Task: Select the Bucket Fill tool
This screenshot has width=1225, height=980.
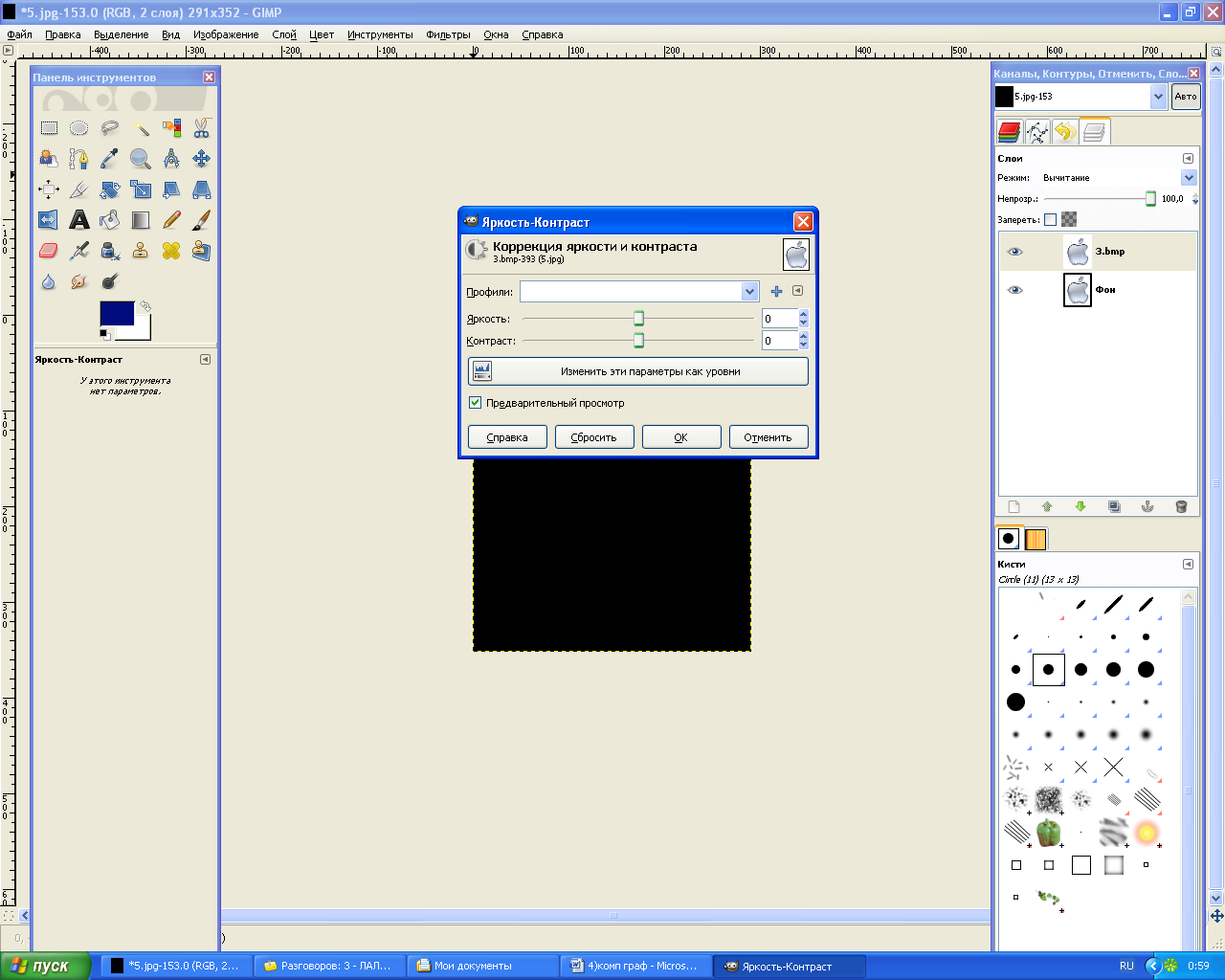Action: 110,220
